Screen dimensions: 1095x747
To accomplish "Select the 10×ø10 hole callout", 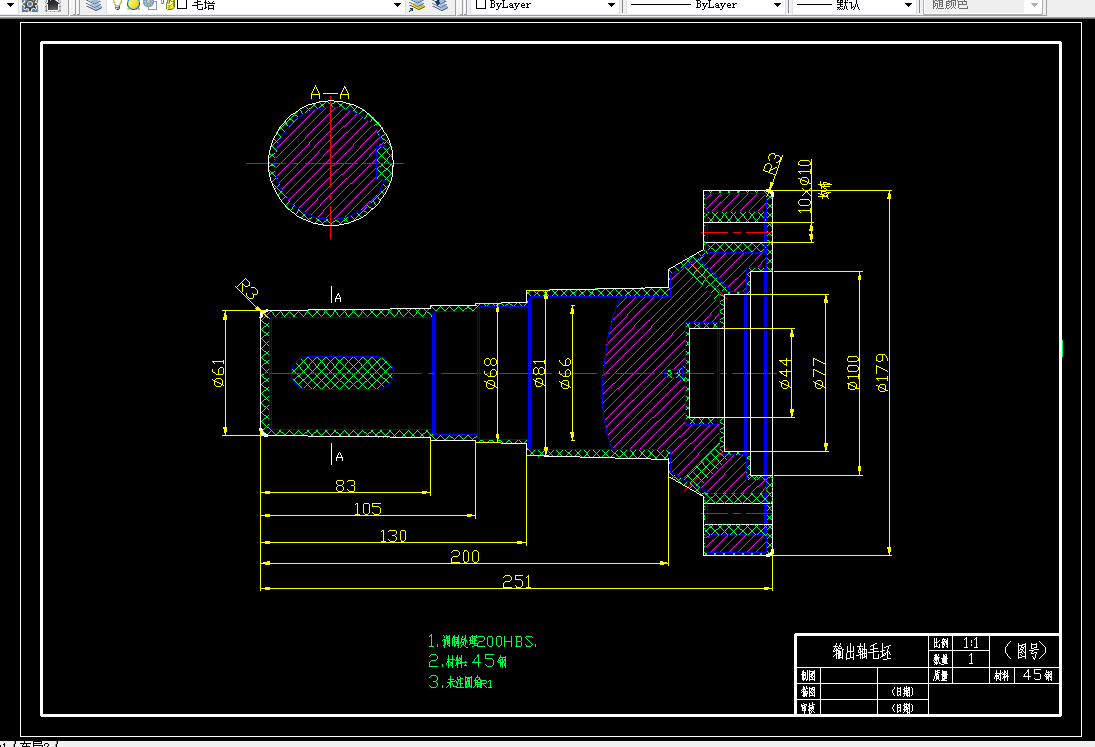I will click(805, 186).
